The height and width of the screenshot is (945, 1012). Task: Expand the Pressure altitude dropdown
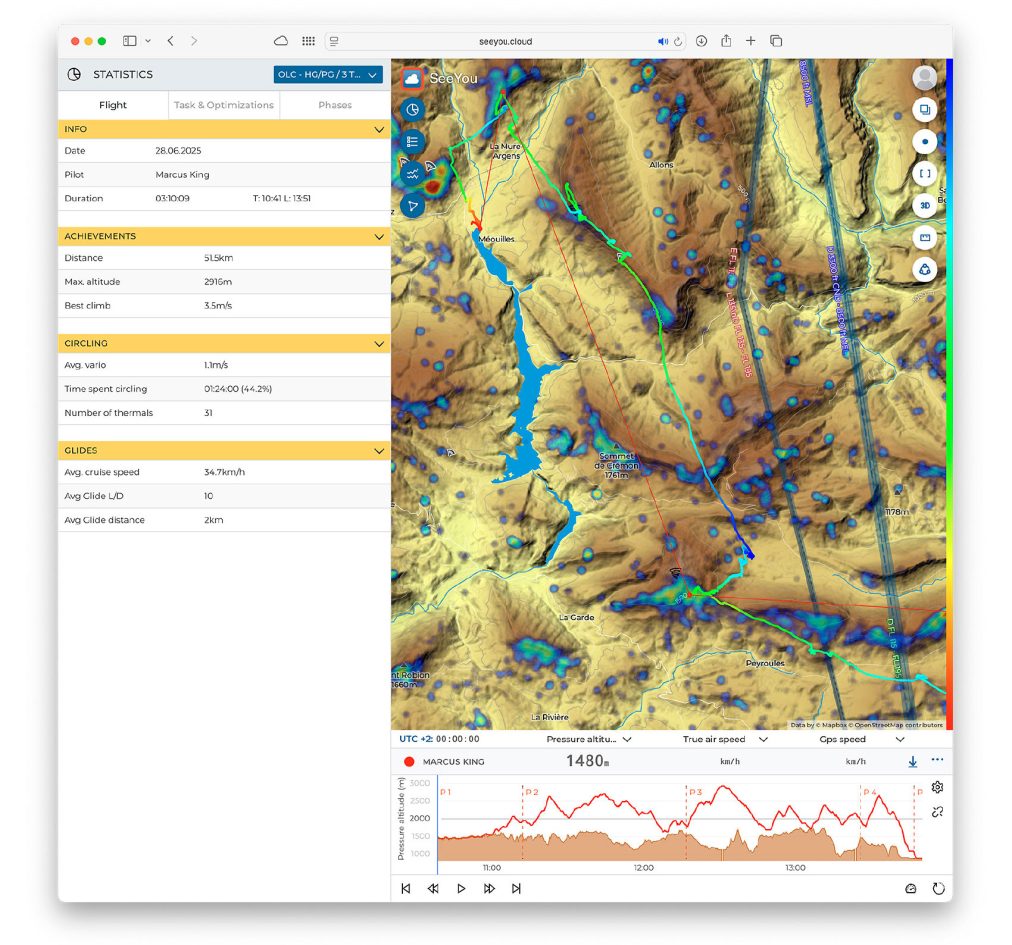point(589,739)
